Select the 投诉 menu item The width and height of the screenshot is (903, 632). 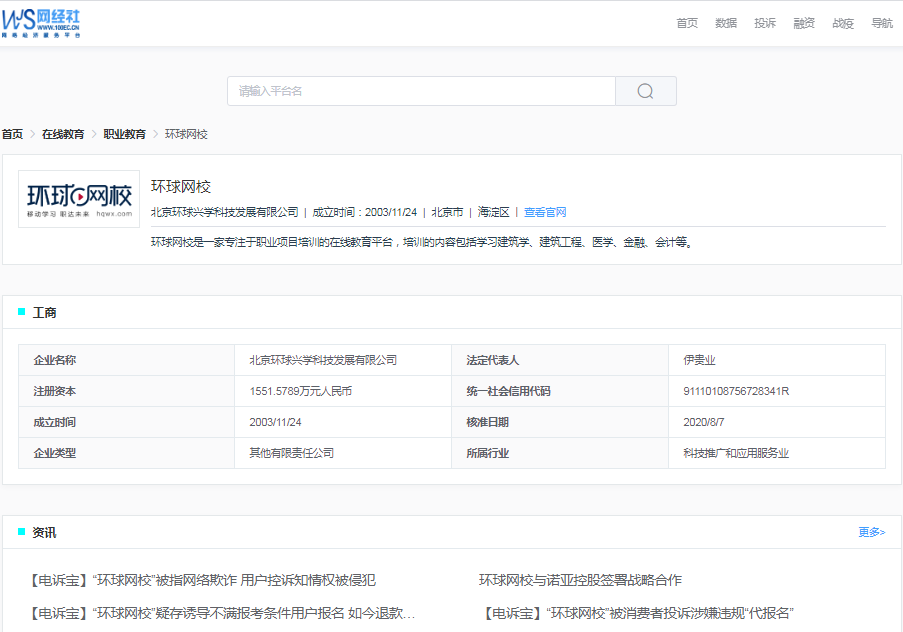763,22
